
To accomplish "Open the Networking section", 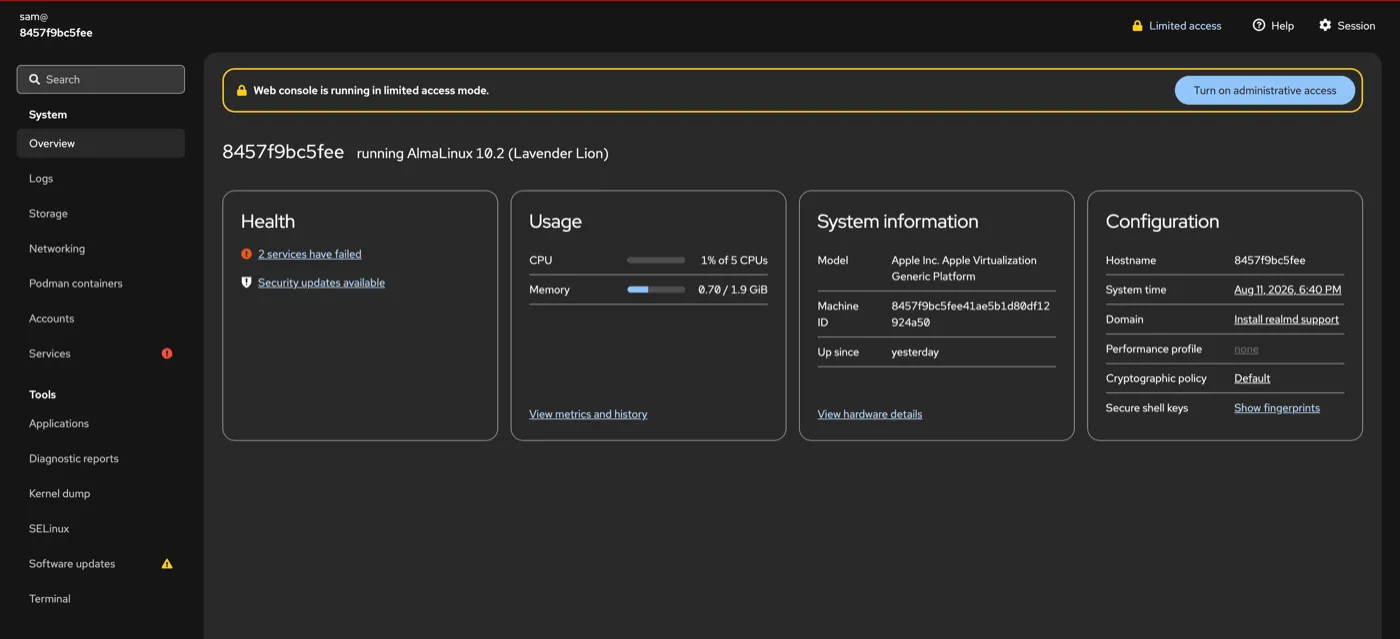I will pyautogui.click(x=101, y=248).
